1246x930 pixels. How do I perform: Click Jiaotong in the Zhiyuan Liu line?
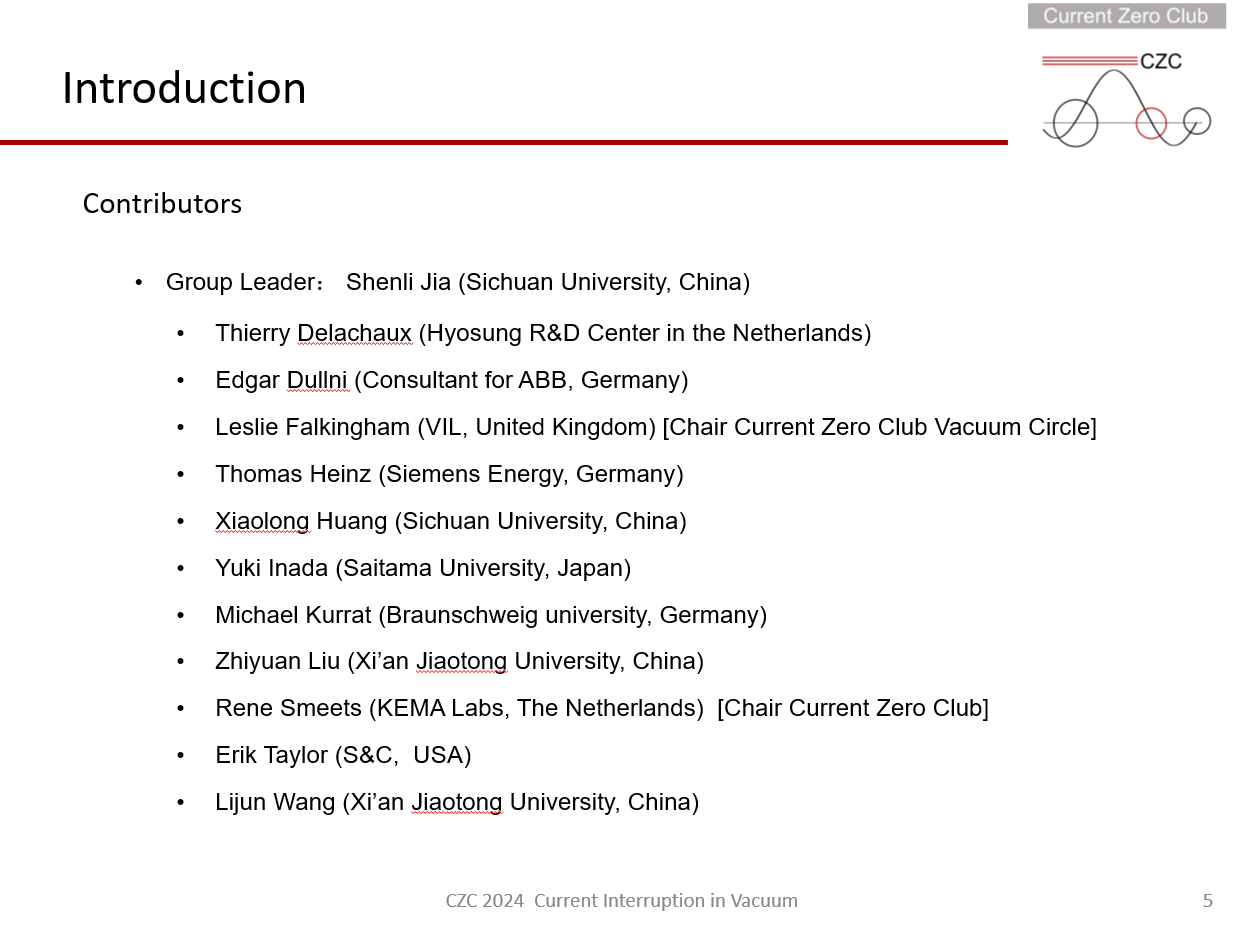pyautogui.click(x=461, y=662)
